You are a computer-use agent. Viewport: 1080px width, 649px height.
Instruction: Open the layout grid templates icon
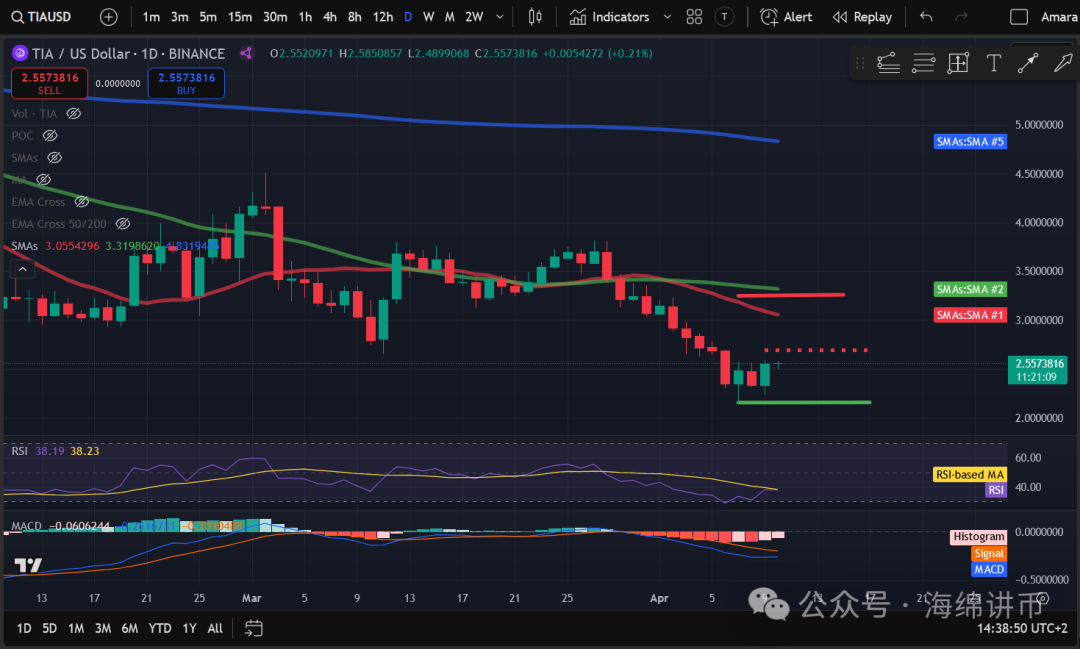click(694, 17)
